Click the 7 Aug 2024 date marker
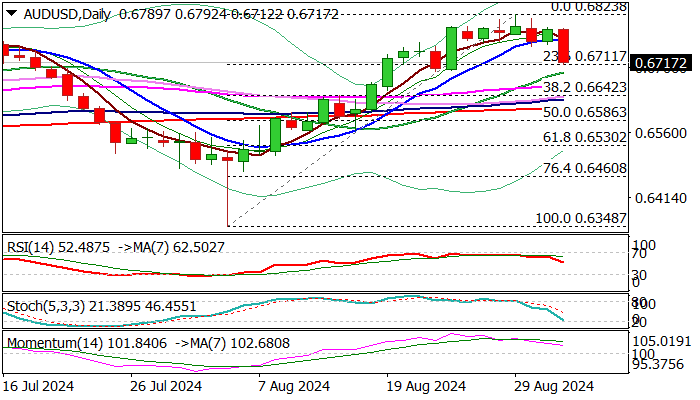The image size is (700, 400). coord(294,386)
